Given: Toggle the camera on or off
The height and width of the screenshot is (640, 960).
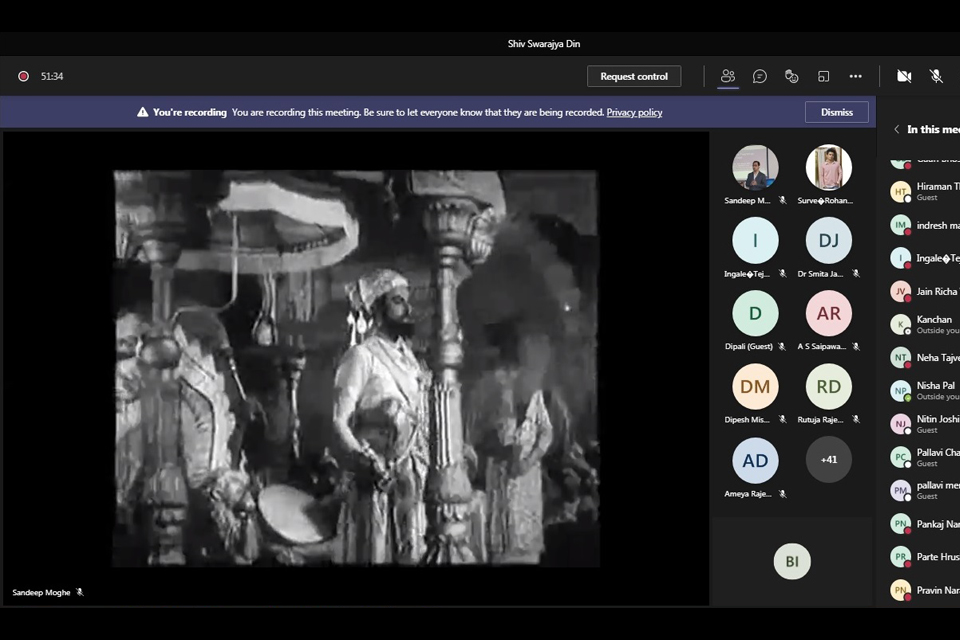Looking at the screenshot, I should point(904,77).
